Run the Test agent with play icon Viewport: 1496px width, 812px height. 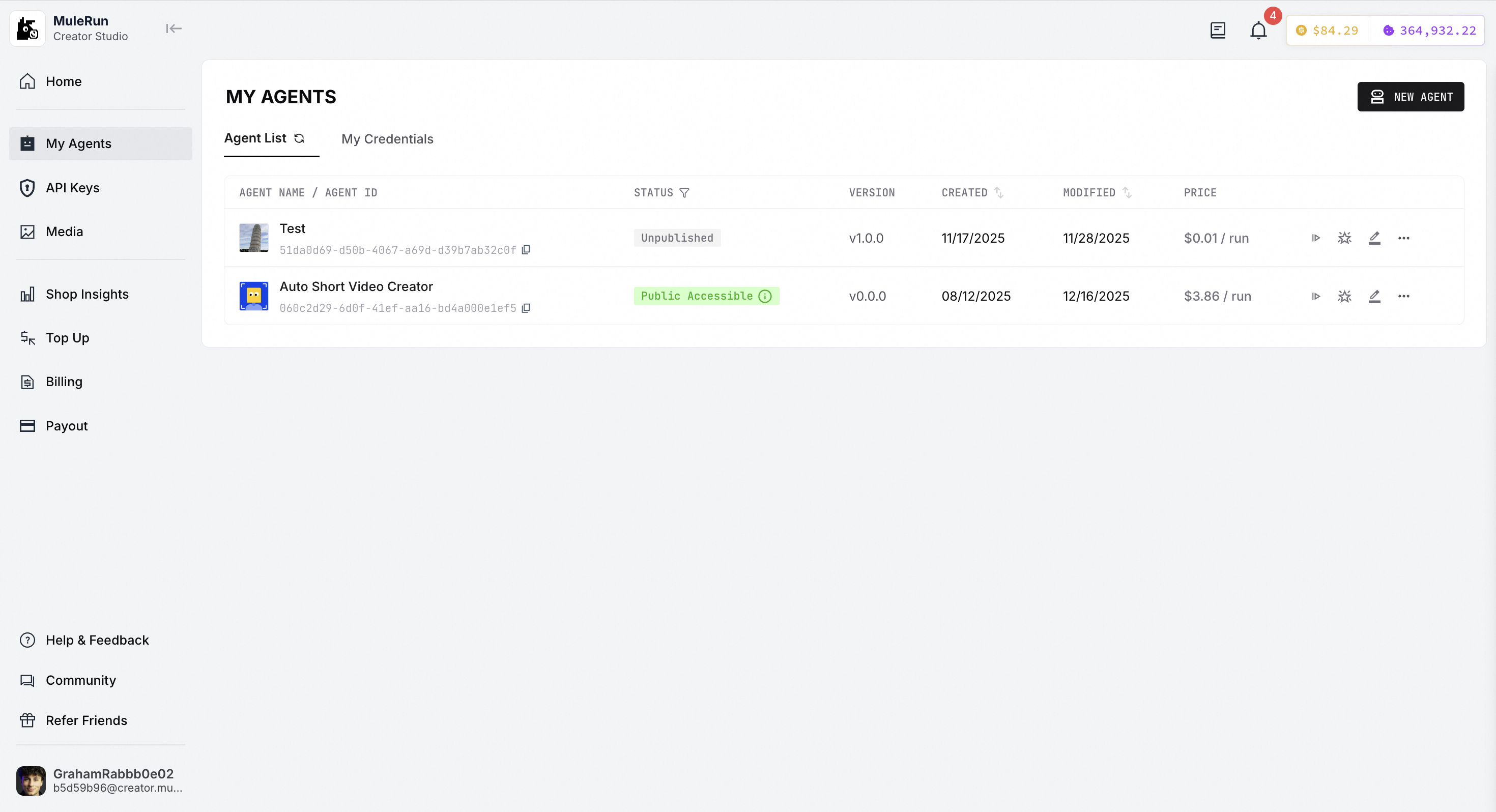tap(1315, 238)
